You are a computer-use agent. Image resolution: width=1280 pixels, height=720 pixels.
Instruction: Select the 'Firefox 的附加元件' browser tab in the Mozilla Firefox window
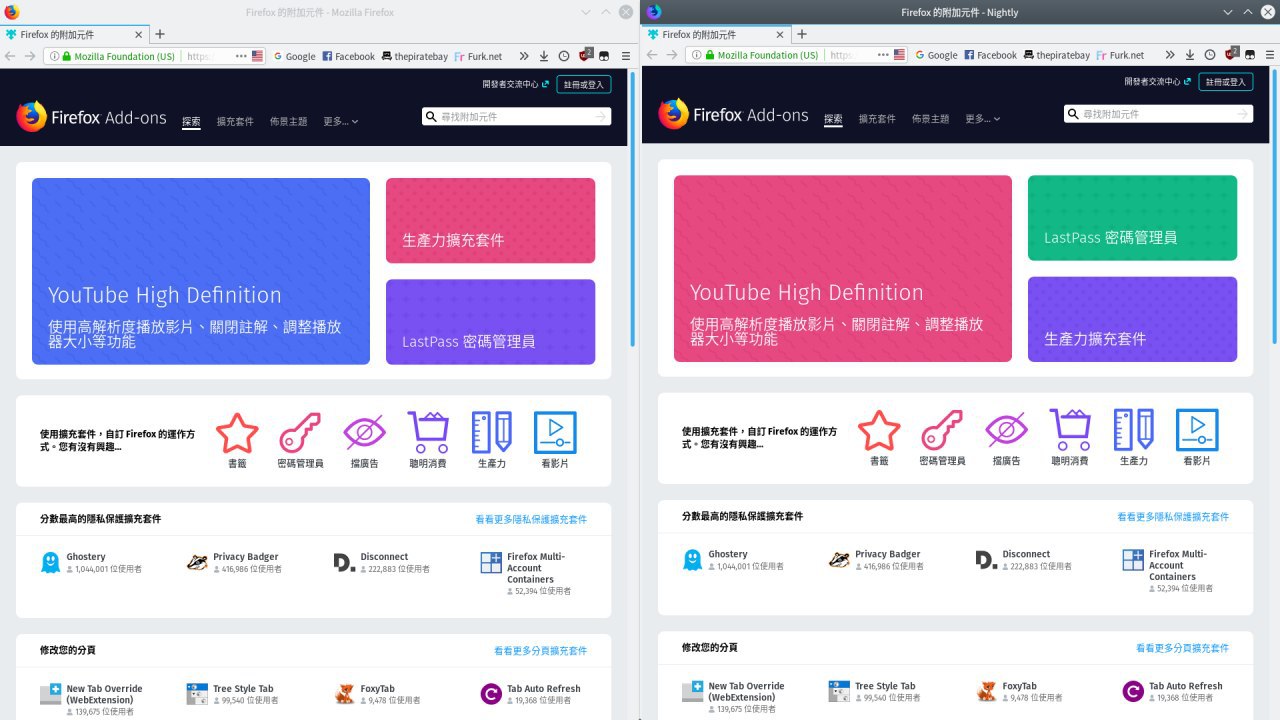click(x=75, y=34)
